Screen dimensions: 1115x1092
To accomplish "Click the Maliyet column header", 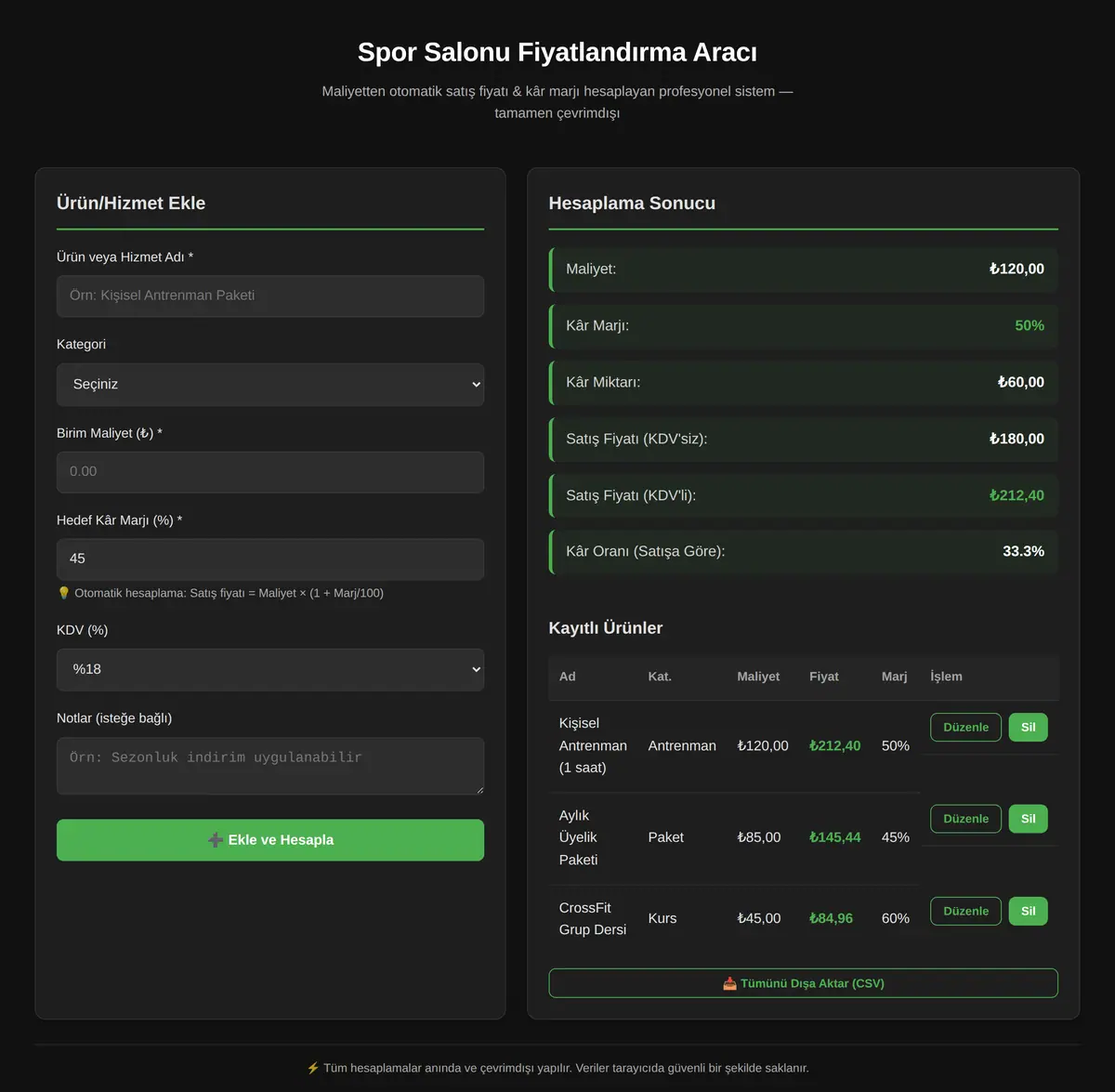I will [x=758, y=677].
